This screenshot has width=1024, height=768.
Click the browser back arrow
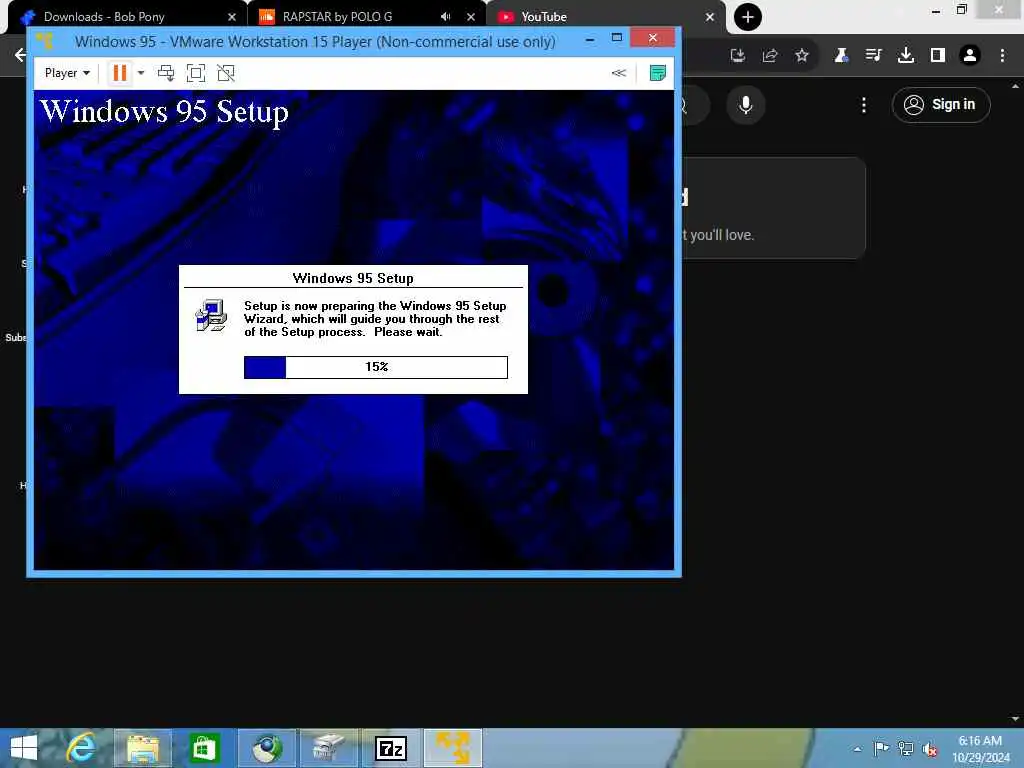[x=20, y=55]
